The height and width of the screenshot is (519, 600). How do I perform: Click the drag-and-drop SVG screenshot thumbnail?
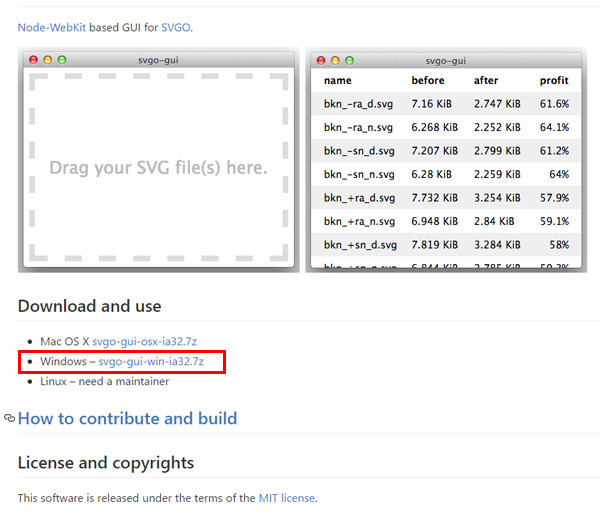coord(158,160)
